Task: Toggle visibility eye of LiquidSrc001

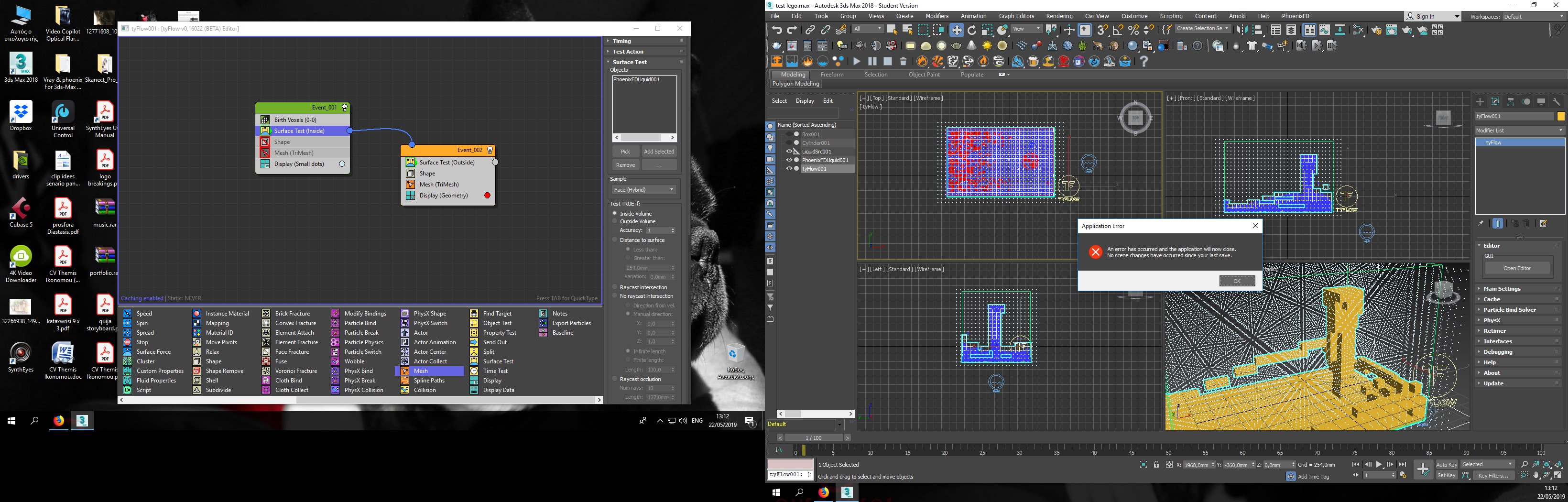Action: click(x=789, y=152)
